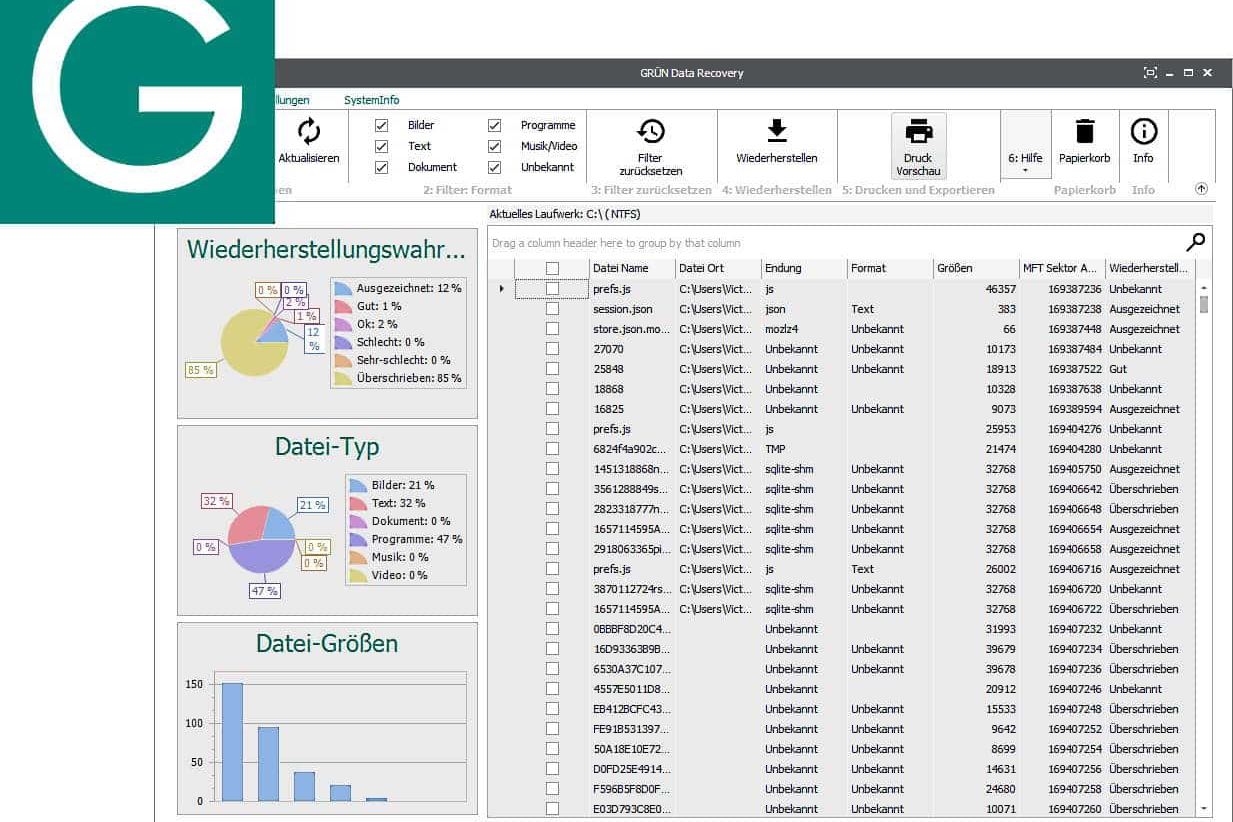The height and width of the screenshot is (822, 1233).
Task: Click the D0FD25E4914... file name
Action: coord(632,769)
